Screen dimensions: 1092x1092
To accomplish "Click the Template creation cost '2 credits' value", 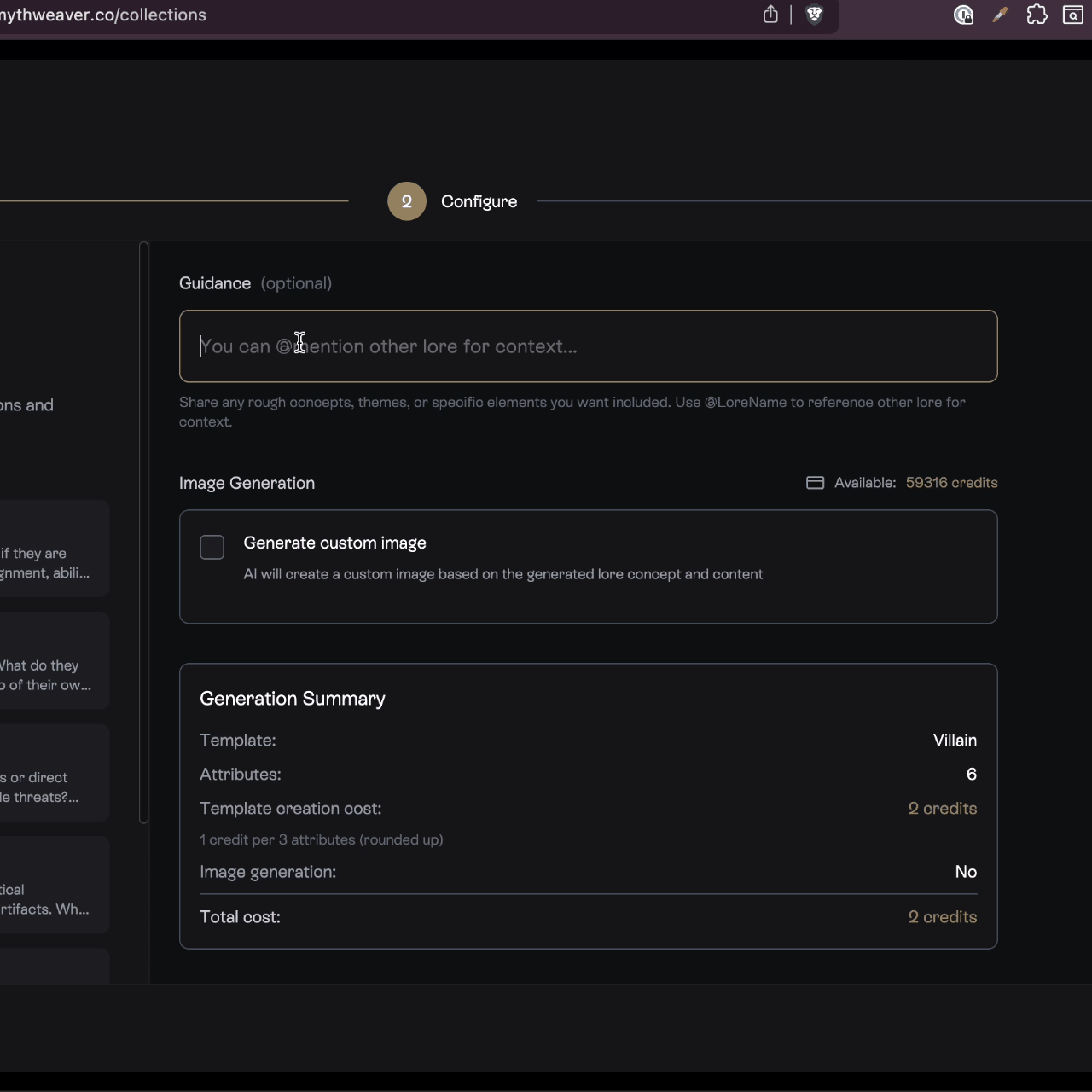I will coord(942,809).
